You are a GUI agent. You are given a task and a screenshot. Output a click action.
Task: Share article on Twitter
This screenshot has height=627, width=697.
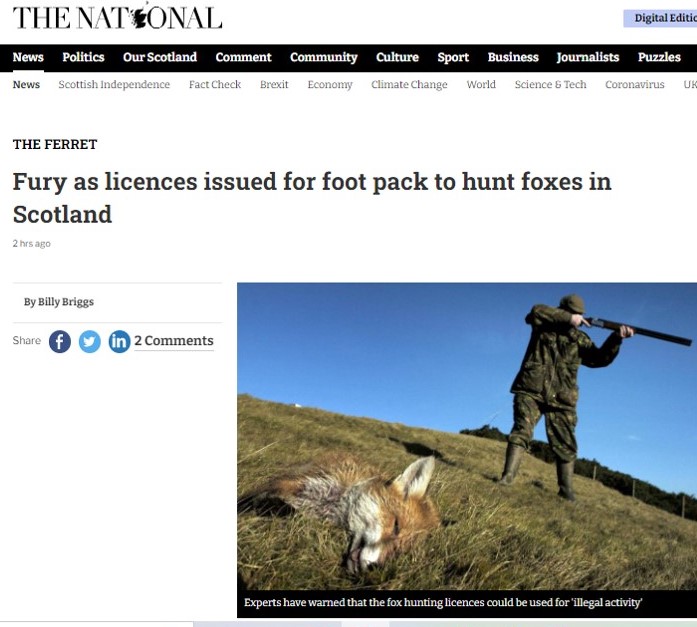coord(89,341)
